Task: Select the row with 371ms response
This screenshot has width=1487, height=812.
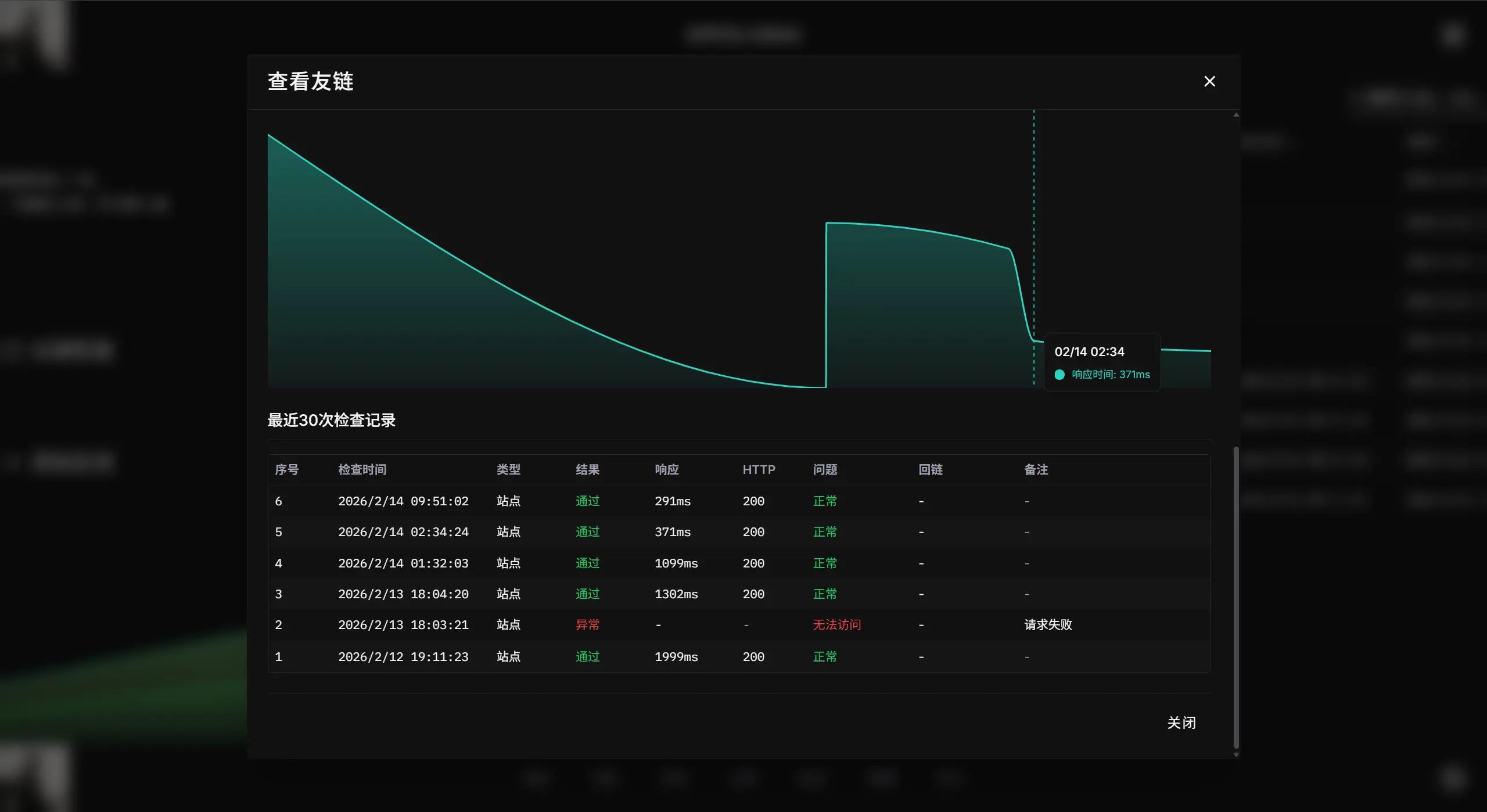Action: click(673, 532)
